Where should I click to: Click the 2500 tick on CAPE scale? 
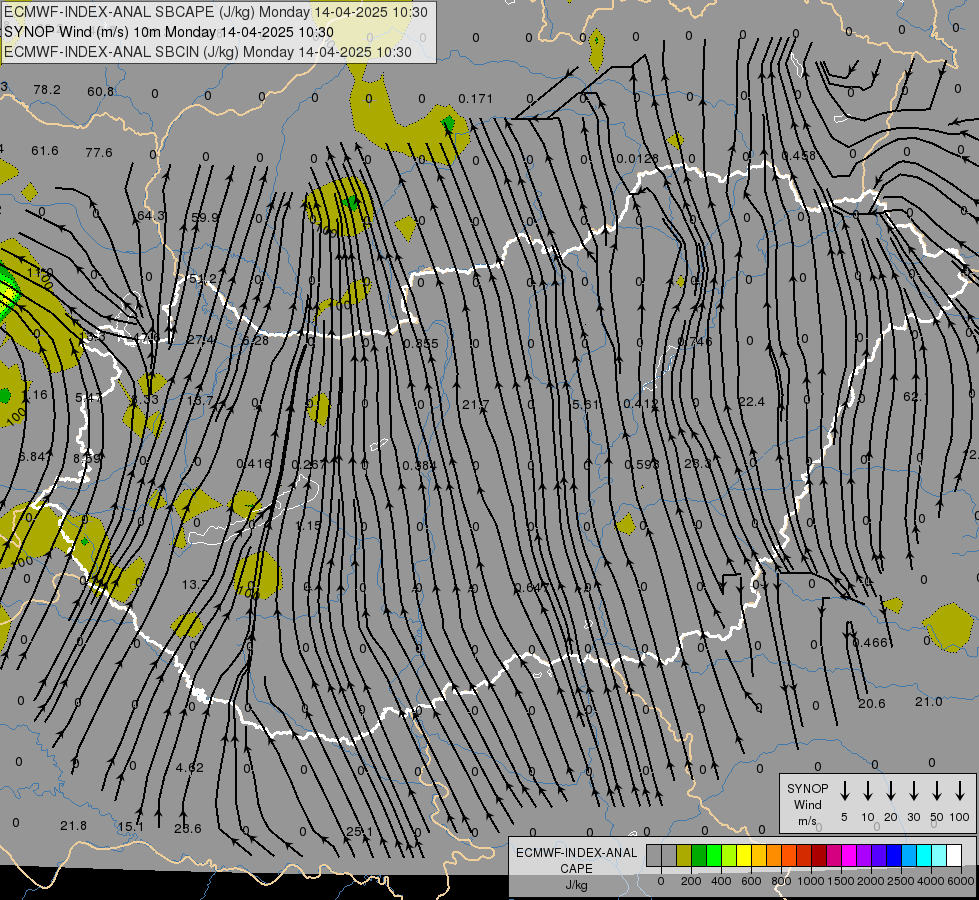pyautogui.click(x=900, y=881)
